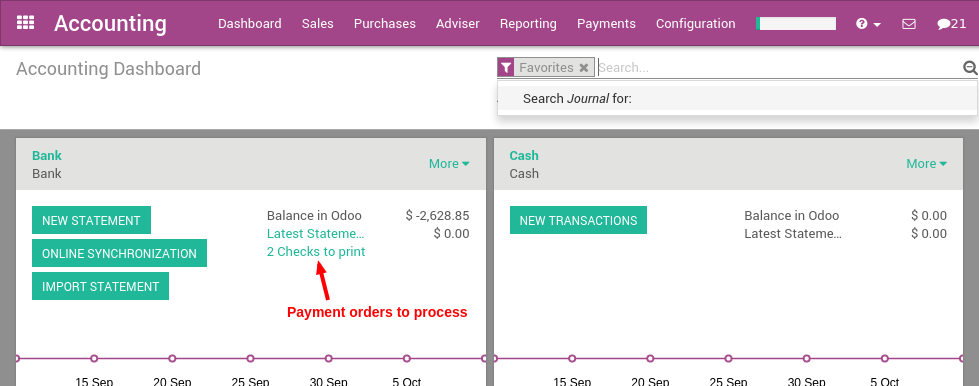Click the funnel filter icon
This screenshot has width=979, height=386.
pyautogui.click(x=506, y=67)
